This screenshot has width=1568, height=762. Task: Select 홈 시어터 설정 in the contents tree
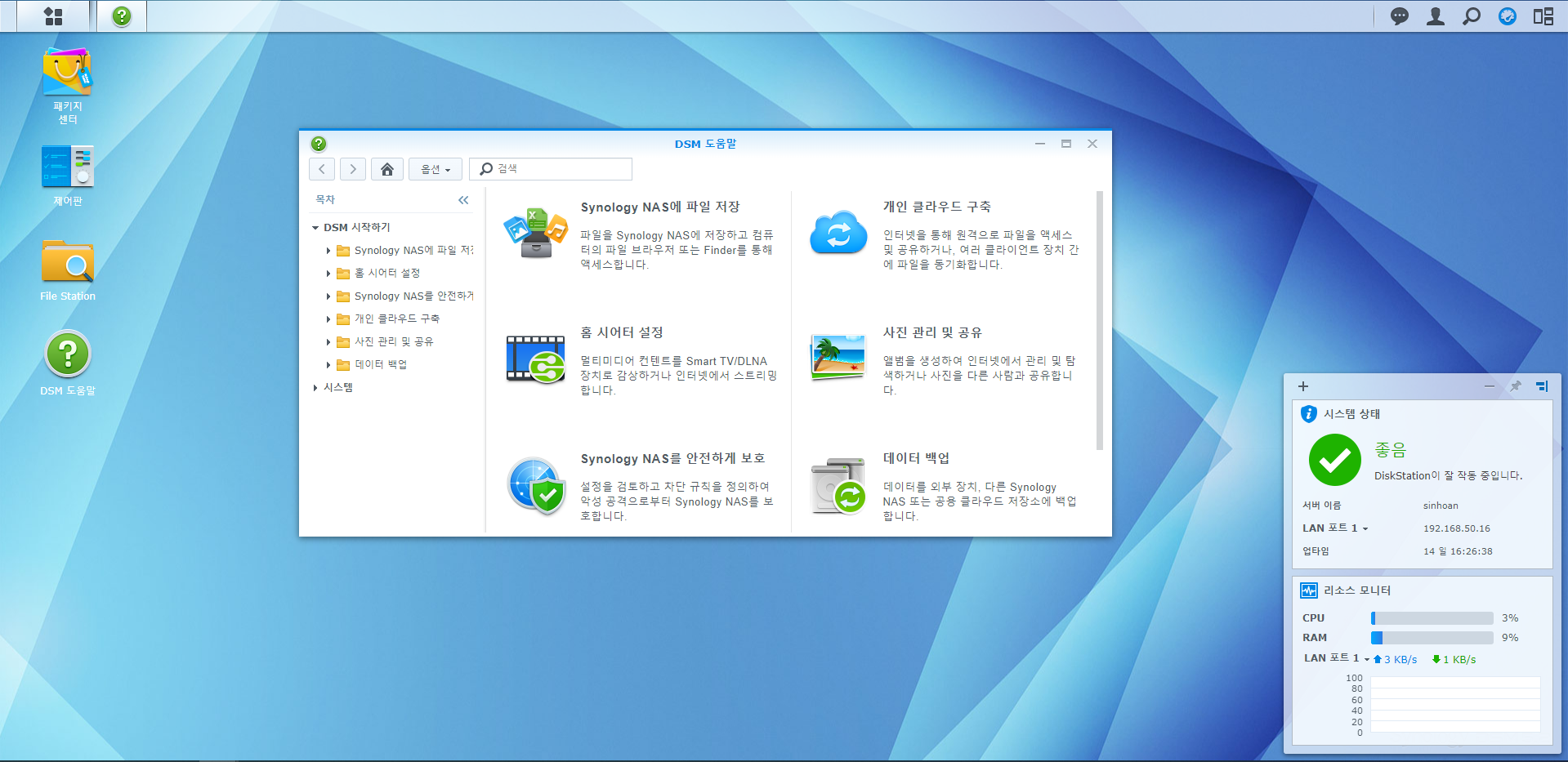pos(387,274)
